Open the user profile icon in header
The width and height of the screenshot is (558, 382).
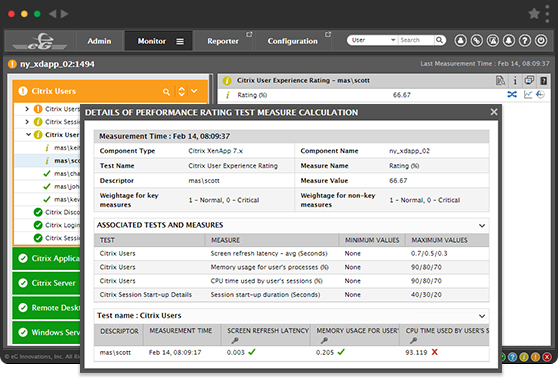click(460, 41)
